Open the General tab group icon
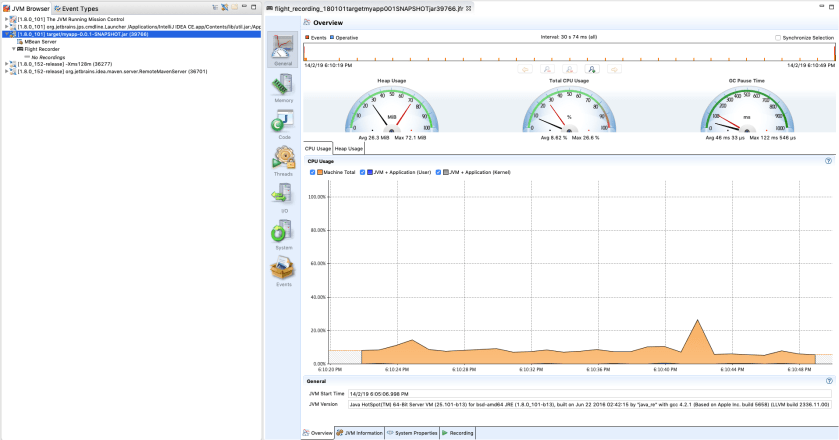 (x=283, y=49)
